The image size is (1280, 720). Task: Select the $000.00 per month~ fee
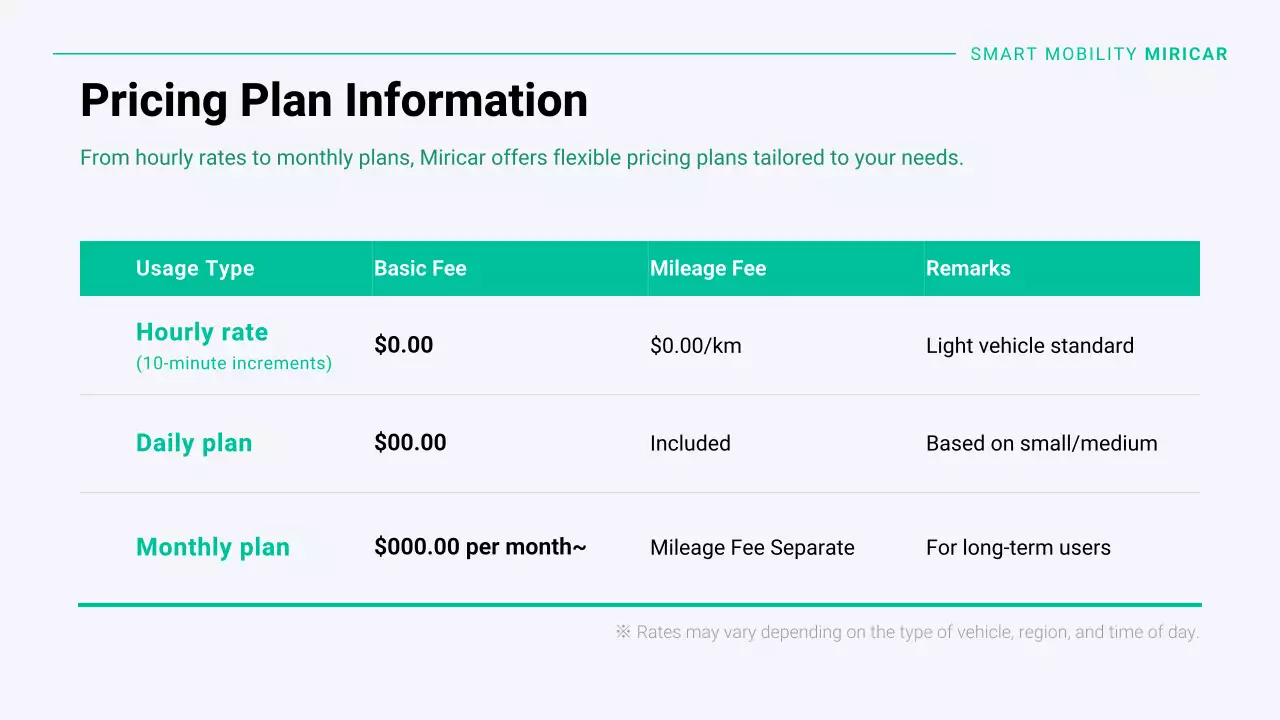tap(480, 547)
